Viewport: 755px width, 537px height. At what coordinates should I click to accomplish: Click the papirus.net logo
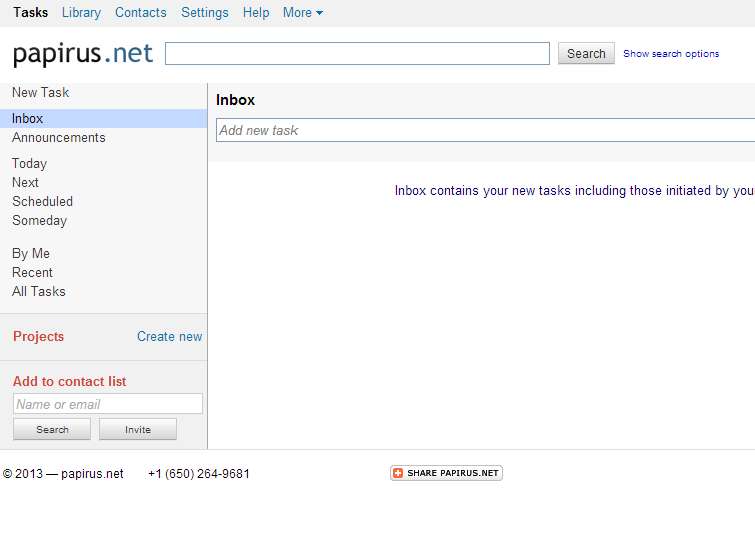click(83, 53)
